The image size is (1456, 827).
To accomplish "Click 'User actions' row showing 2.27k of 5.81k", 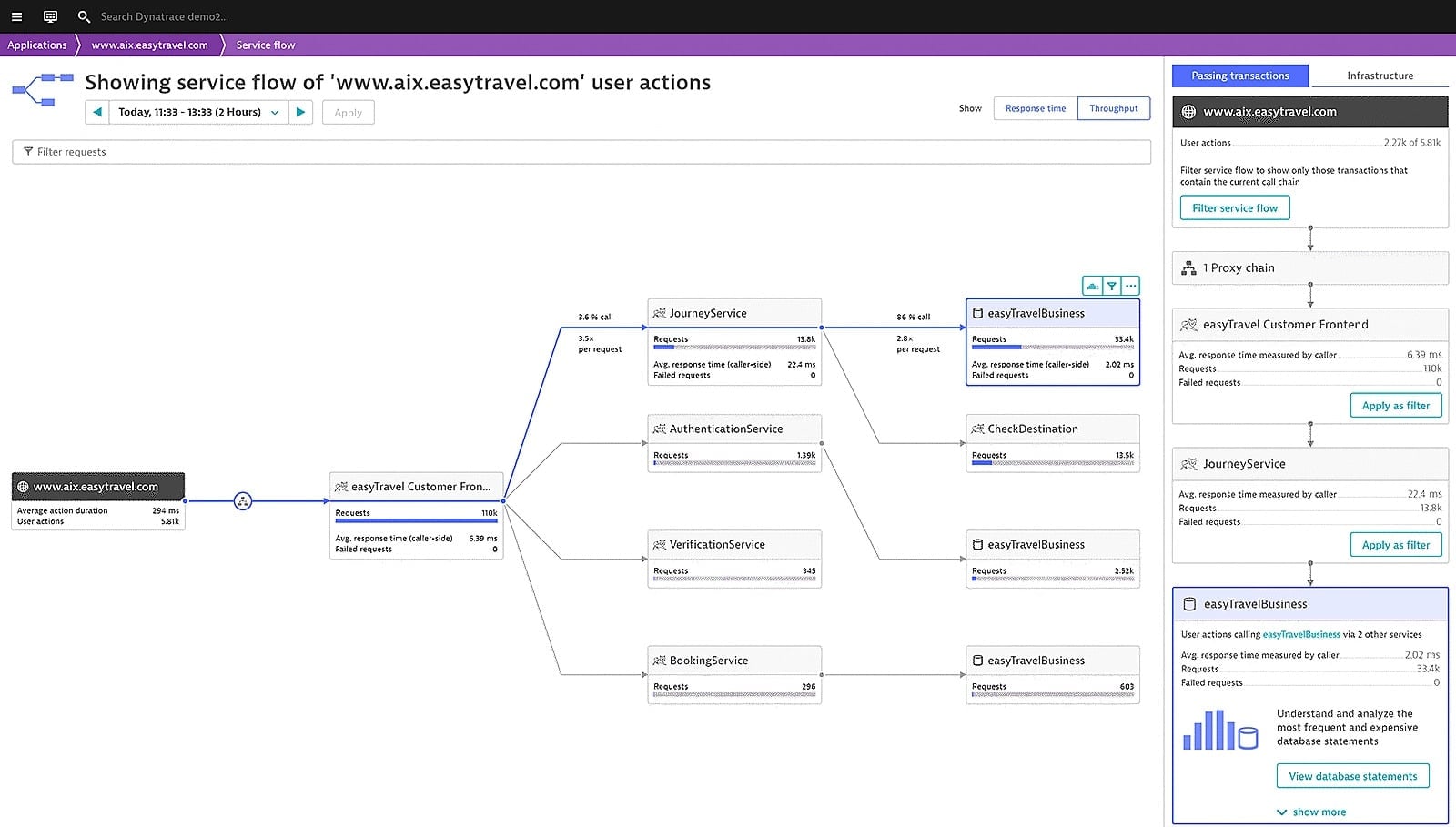I will [x=1310, y=143].
